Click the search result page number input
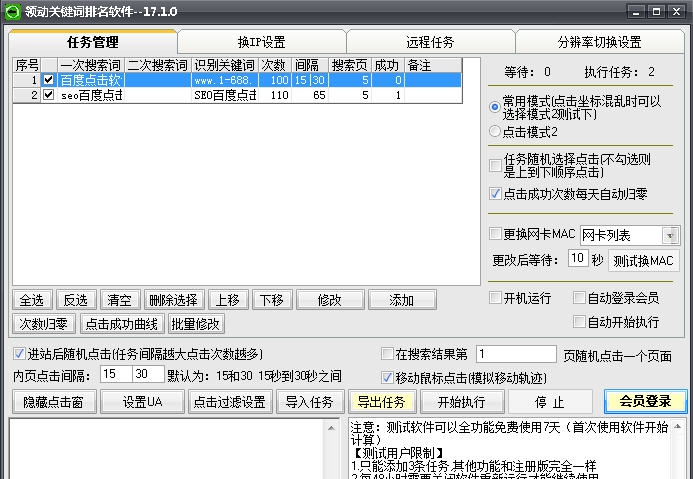 pyautogui.click(x=516, y=354)
